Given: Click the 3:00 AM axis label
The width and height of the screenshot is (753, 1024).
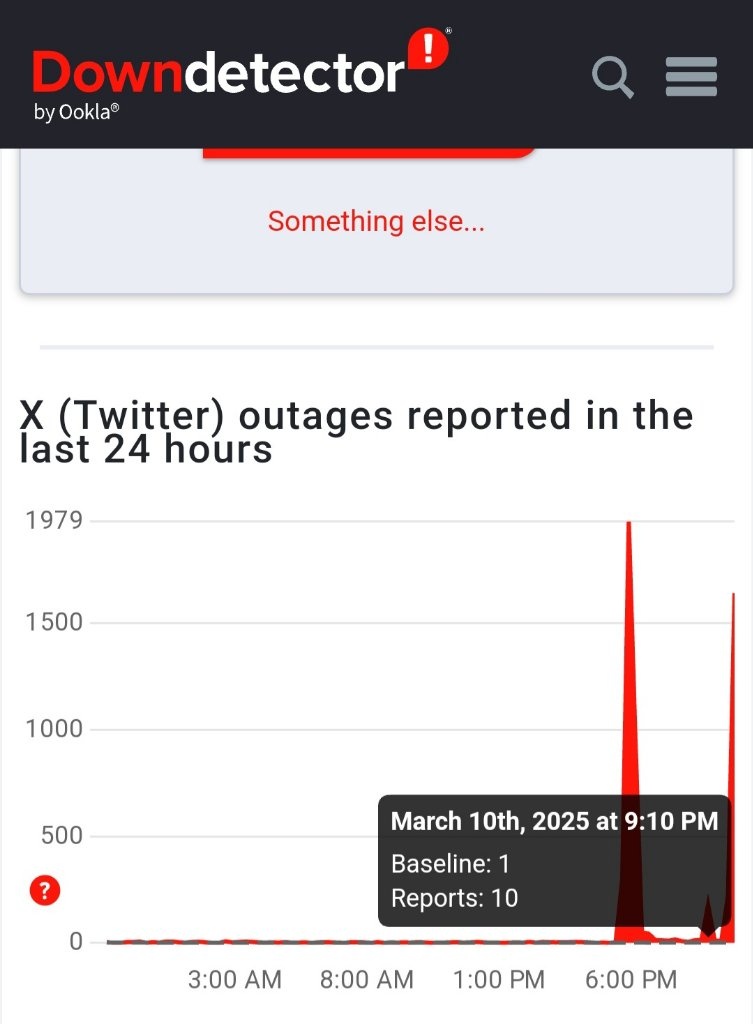Looking at the screenshot, I should coord(234,980).
